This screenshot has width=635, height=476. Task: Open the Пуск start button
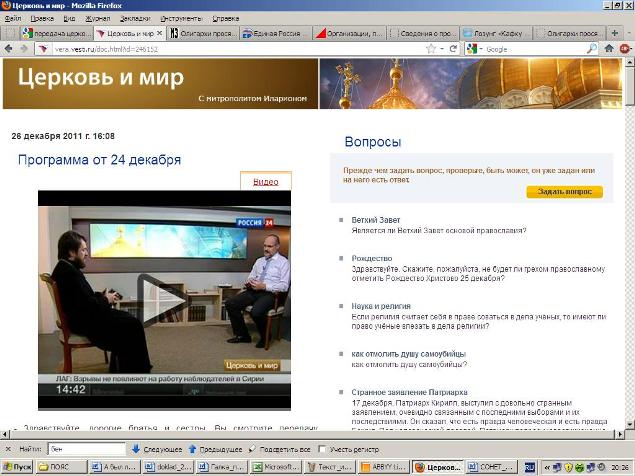pyautogui.click(x=18, y=467)
